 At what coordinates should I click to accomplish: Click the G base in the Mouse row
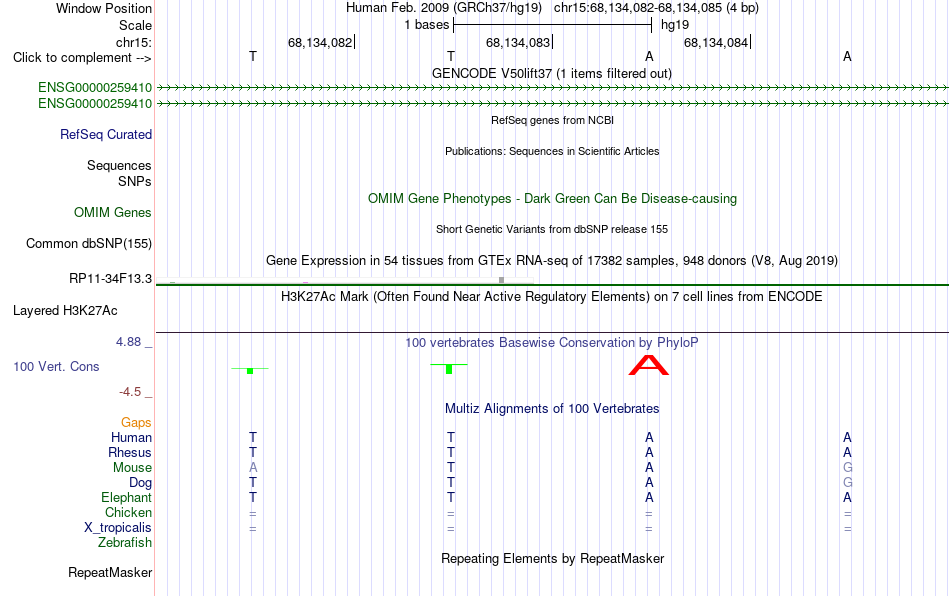coord(847,468)
